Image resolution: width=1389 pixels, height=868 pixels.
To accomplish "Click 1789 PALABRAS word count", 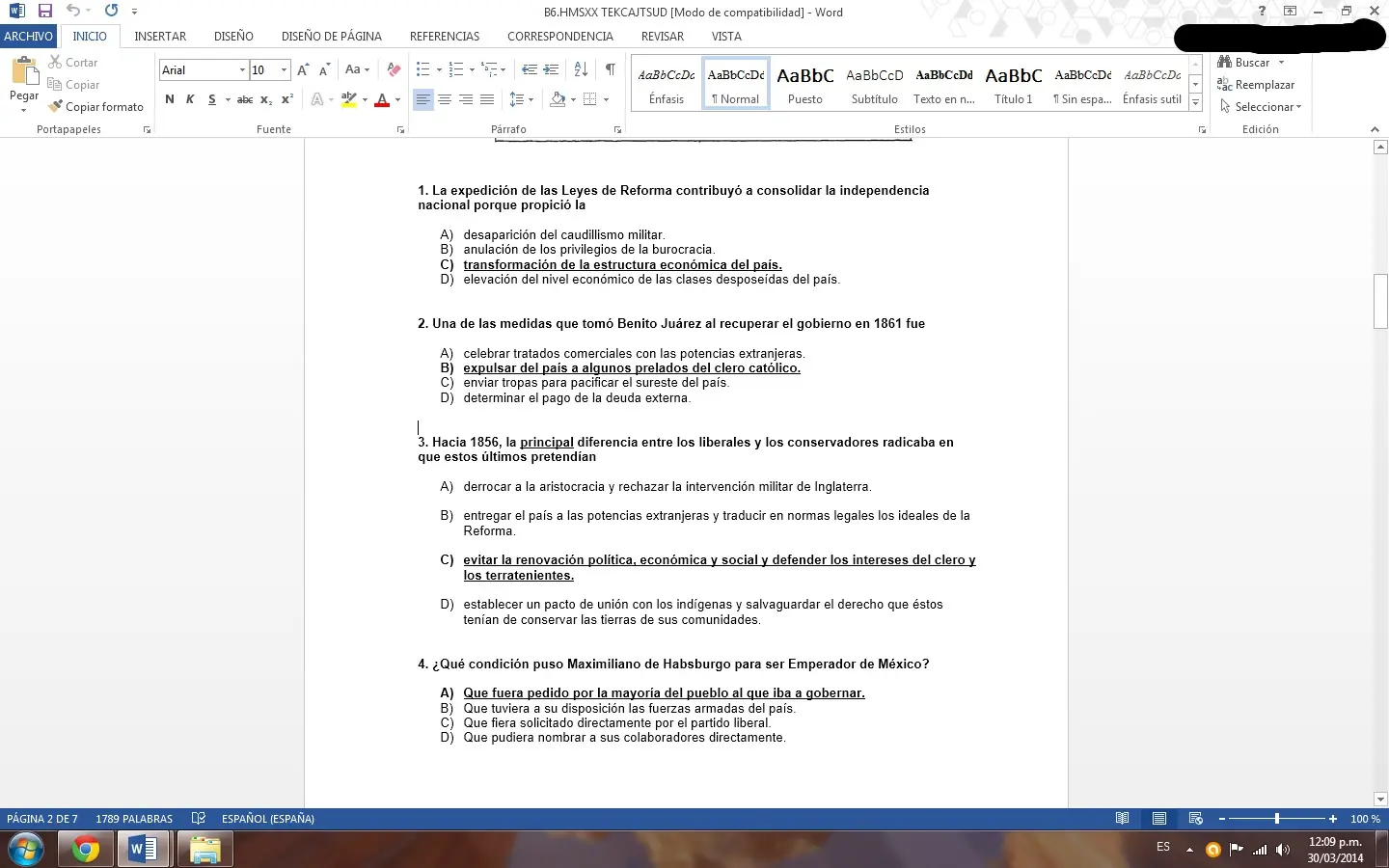I will point(134,819).
